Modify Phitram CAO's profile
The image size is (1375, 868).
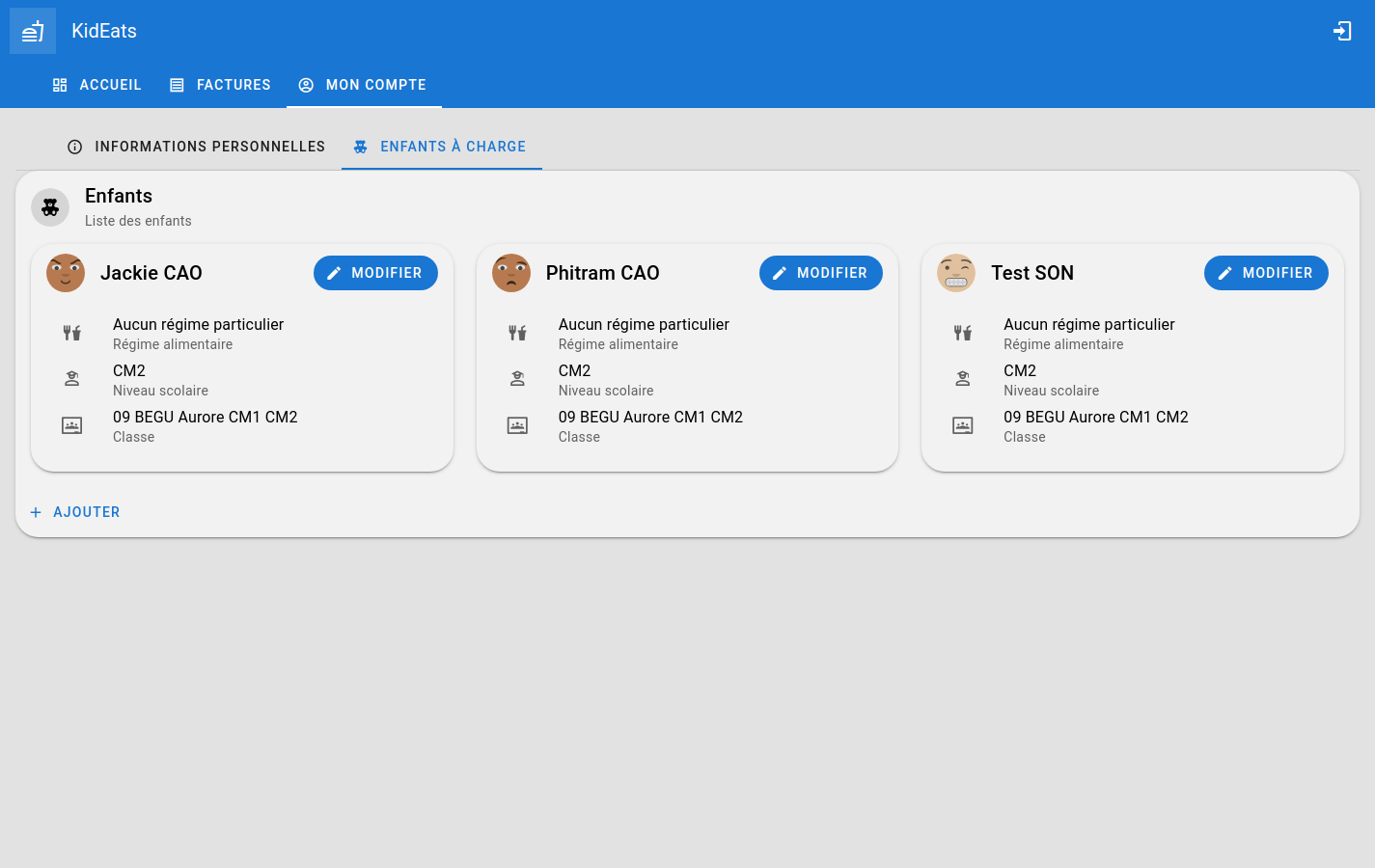821,273
